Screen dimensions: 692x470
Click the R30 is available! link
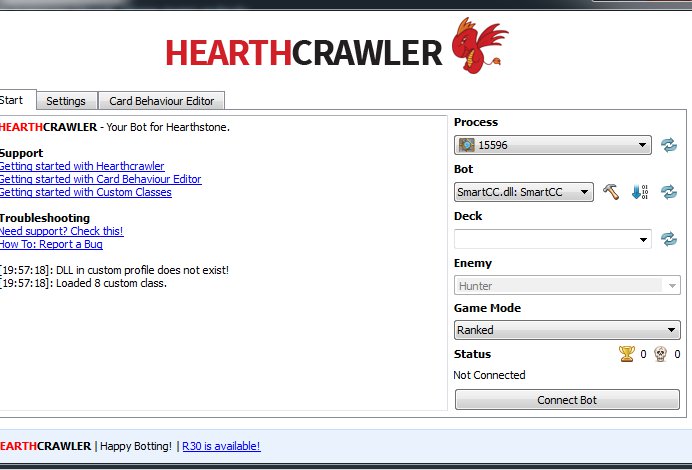point(221,446)
